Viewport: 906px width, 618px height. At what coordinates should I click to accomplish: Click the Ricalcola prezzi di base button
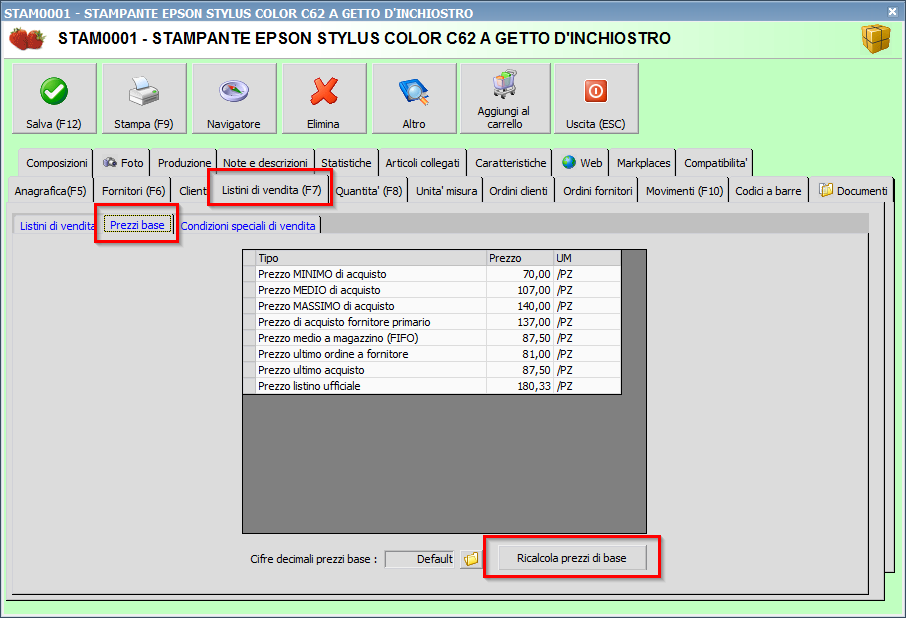pos(571,558)
